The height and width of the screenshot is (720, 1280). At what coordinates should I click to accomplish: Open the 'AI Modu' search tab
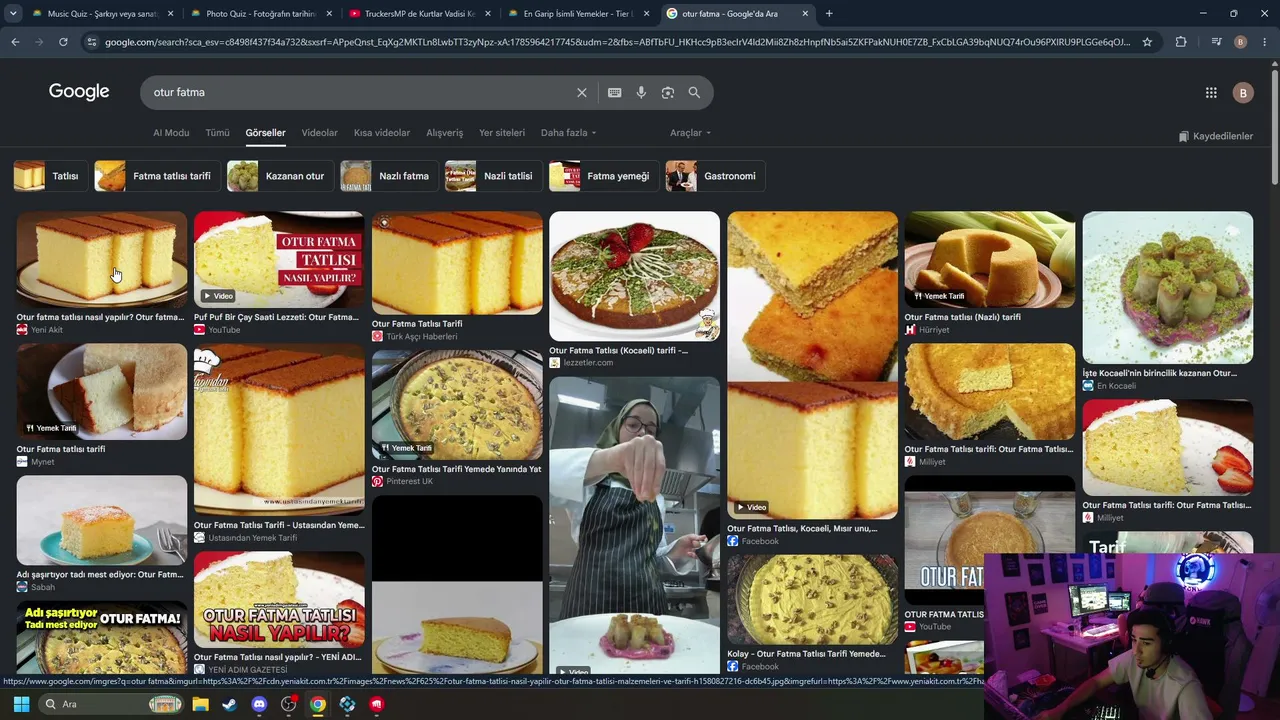click(171, 133)
